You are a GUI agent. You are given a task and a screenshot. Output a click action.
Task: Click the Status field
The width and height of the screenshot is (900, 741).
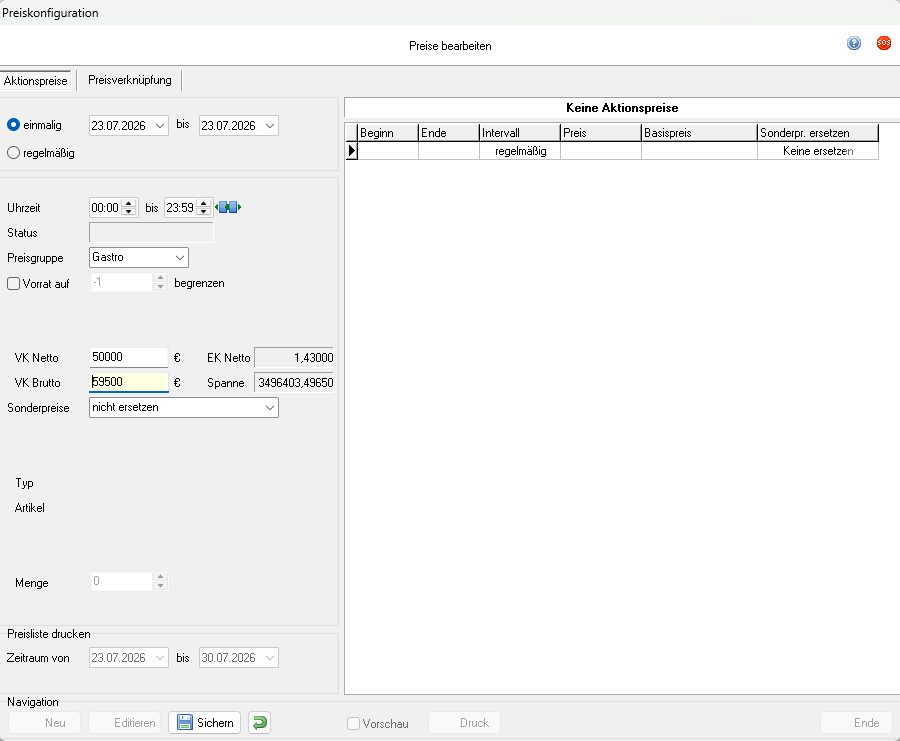click(152, 232)
